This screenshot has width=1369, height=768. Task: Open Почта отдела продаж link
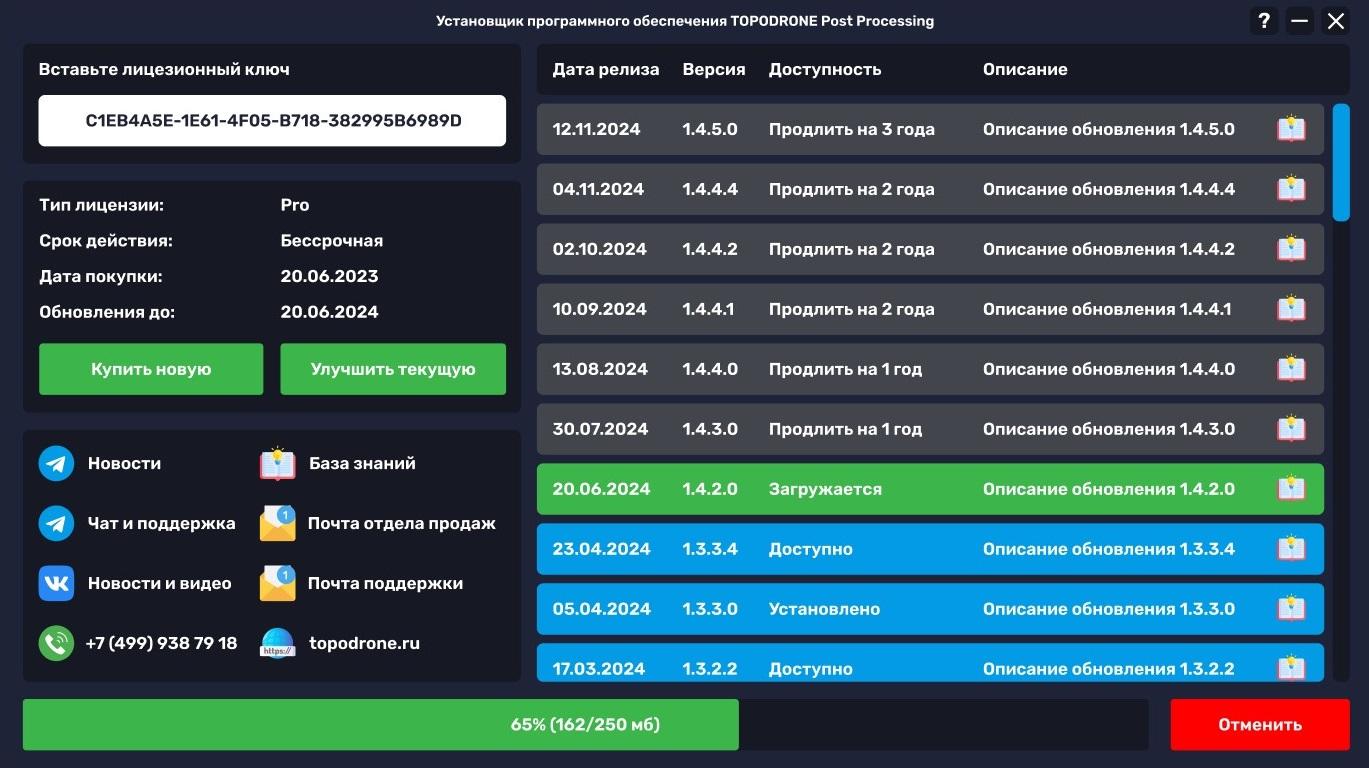click(x=402, y=523)
